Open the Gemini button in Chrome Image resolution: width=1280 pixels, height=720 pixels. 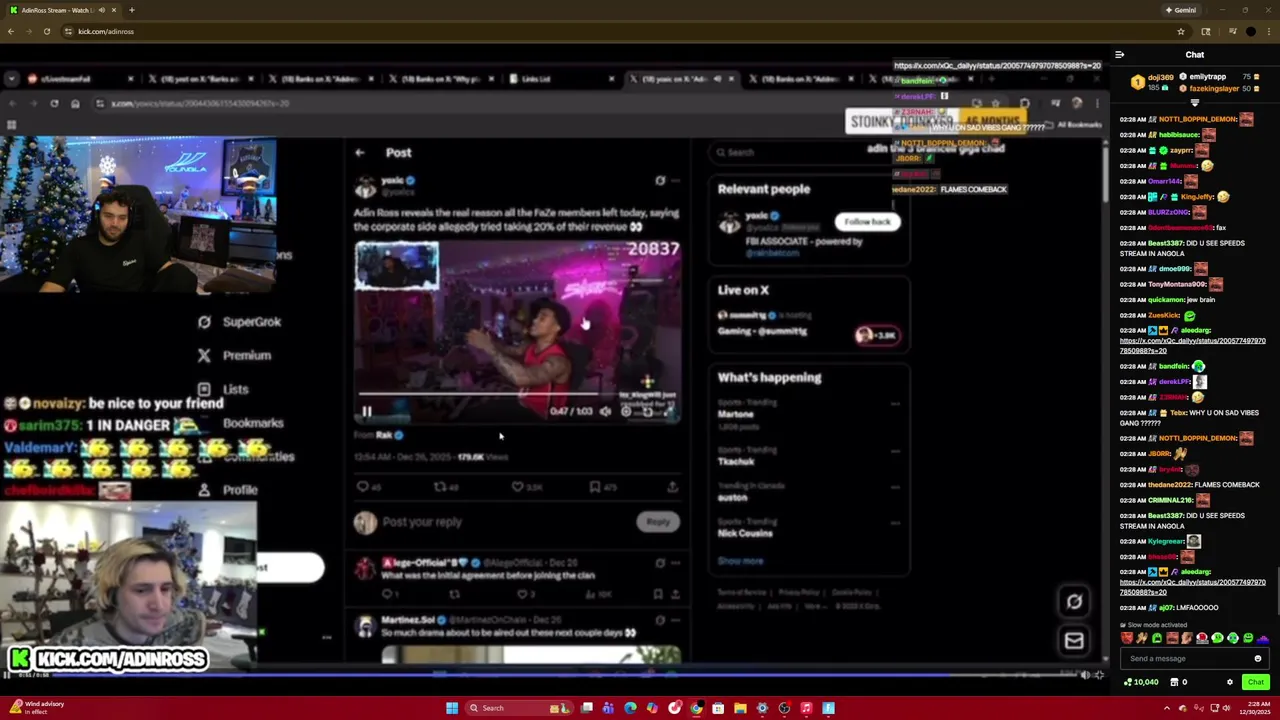click(1180, 10)
